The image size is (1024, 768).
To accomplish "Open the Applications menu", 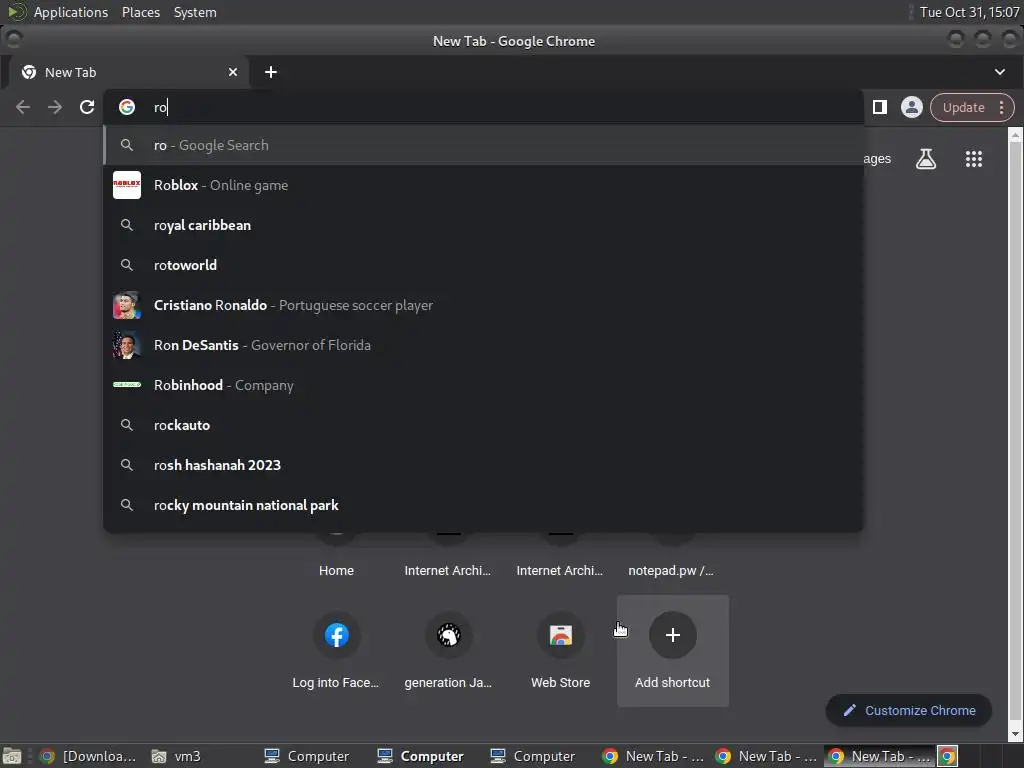I will coord(71,12).
